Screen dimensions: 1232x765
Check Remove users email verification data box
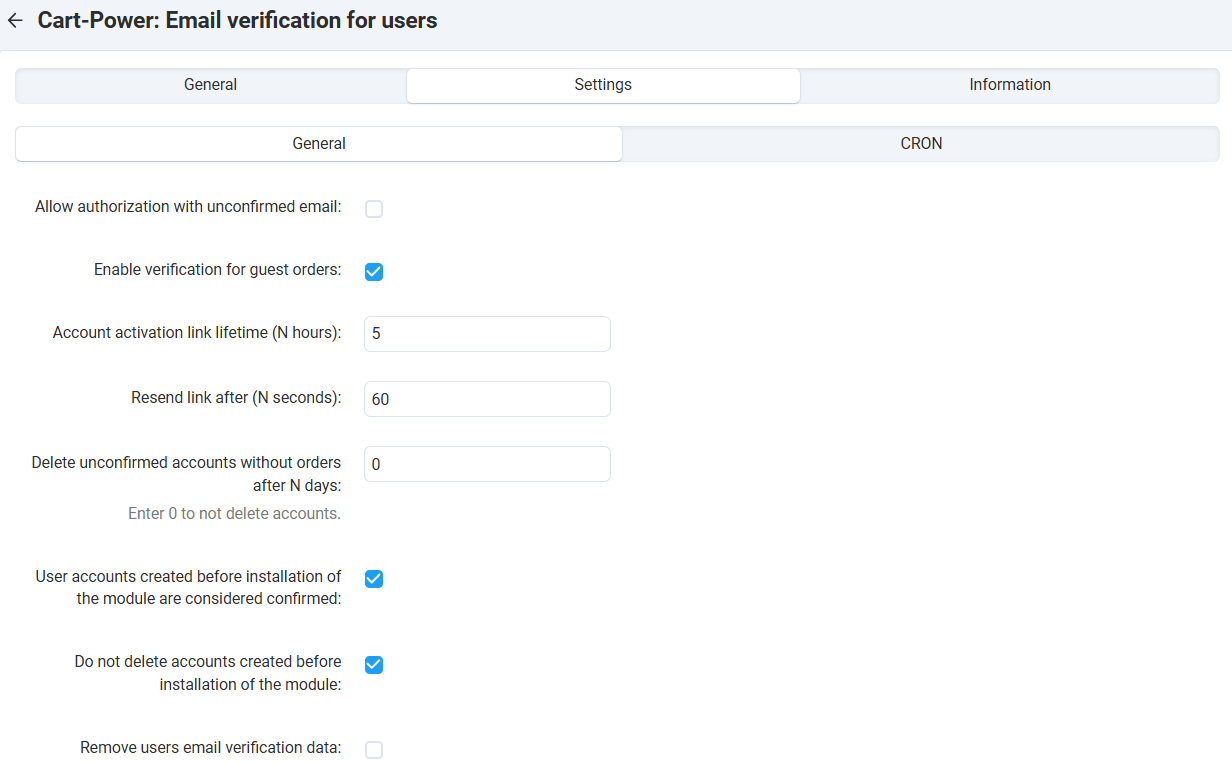[x=374, y=750]
